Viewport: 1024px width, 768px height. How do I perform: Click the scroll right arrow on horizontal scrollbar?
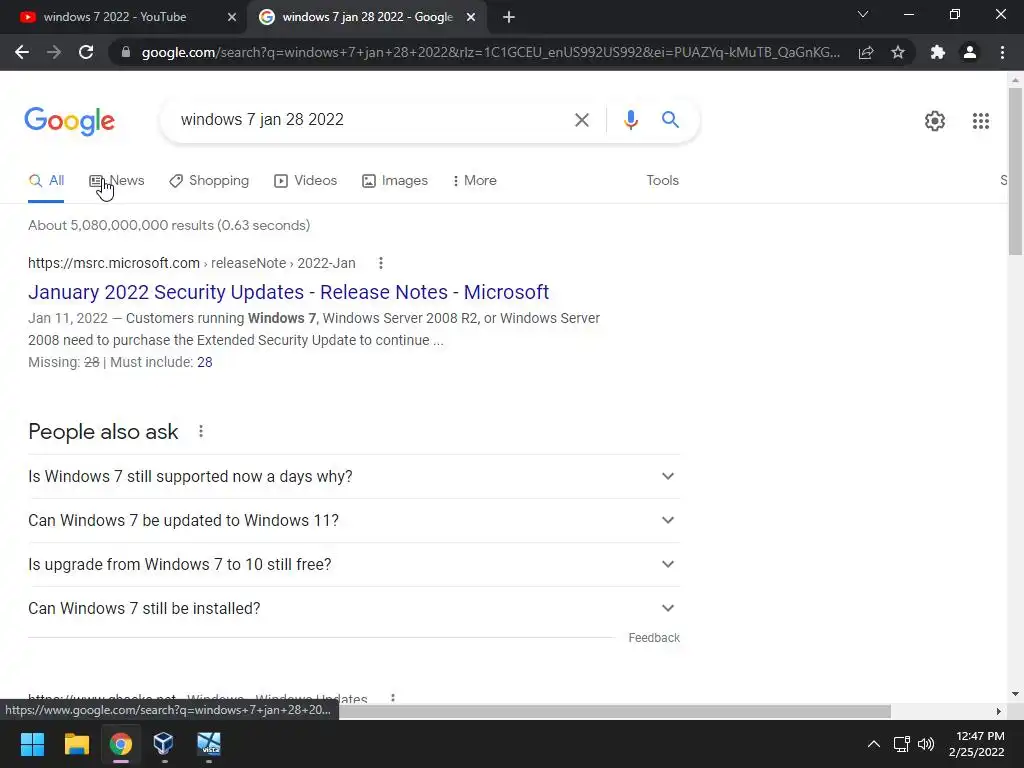click(999, 711)
